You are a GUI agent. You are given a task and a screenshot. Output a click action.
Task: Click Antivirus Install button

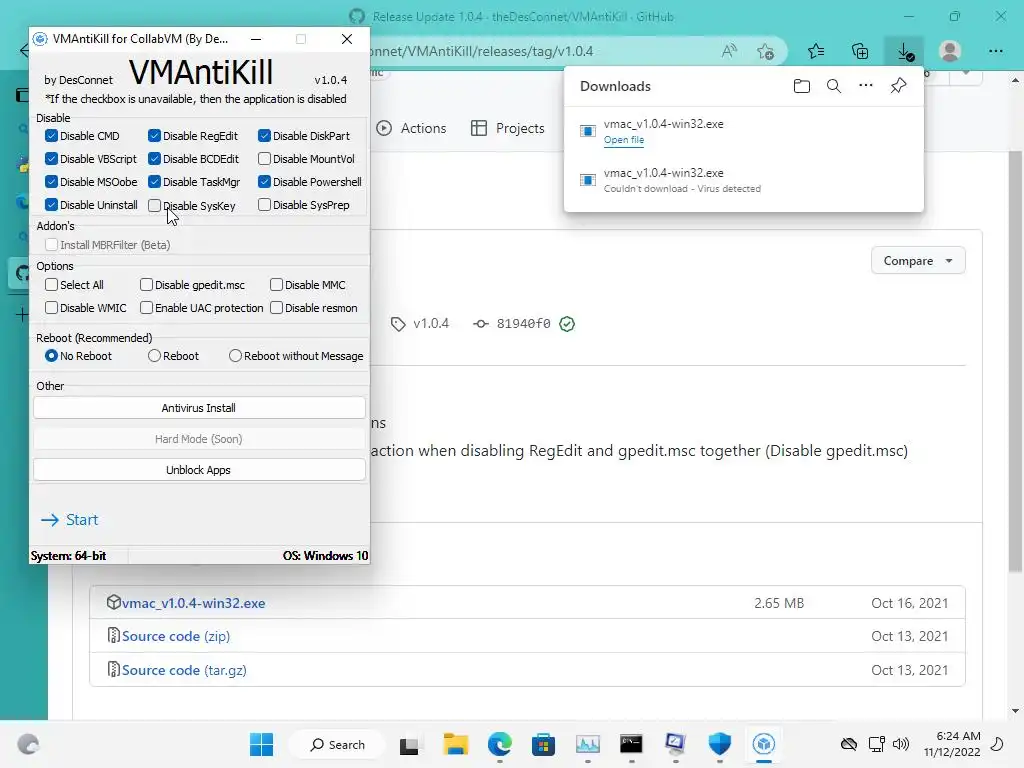(x=199, y=408)
